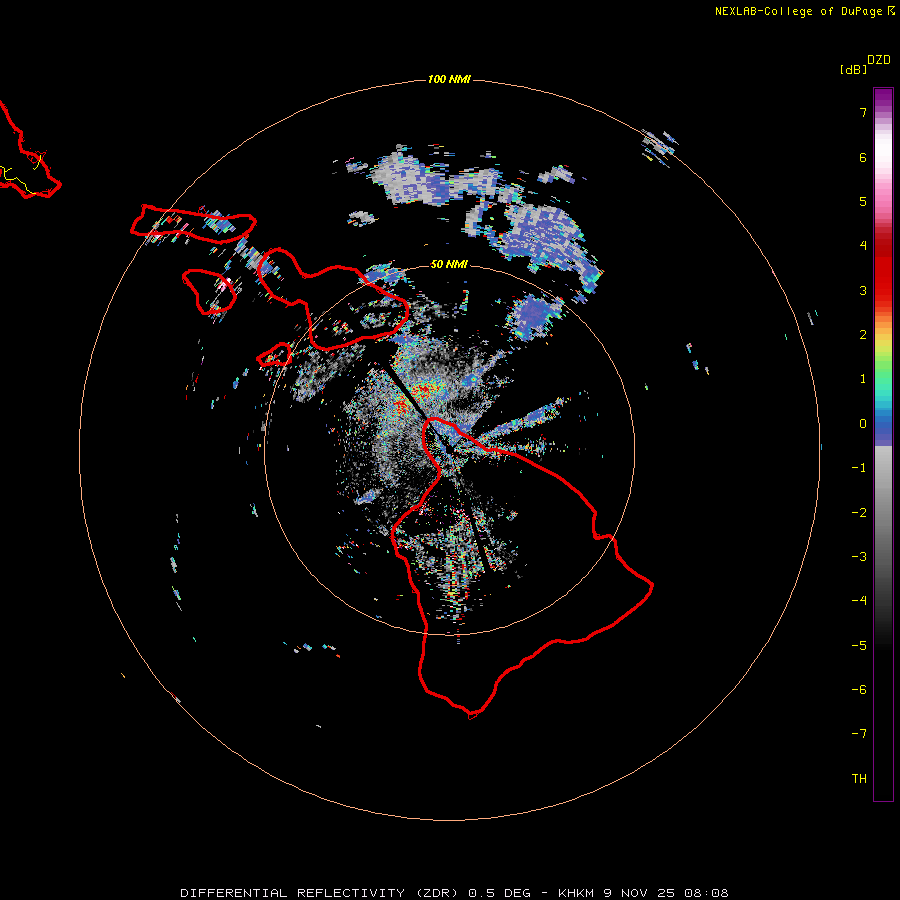Image resolution: width=900 pixels, height=900 pixels.
Task: Click the -4 value on the color scale
Action: pyautogui.click(x=859, y=601)
